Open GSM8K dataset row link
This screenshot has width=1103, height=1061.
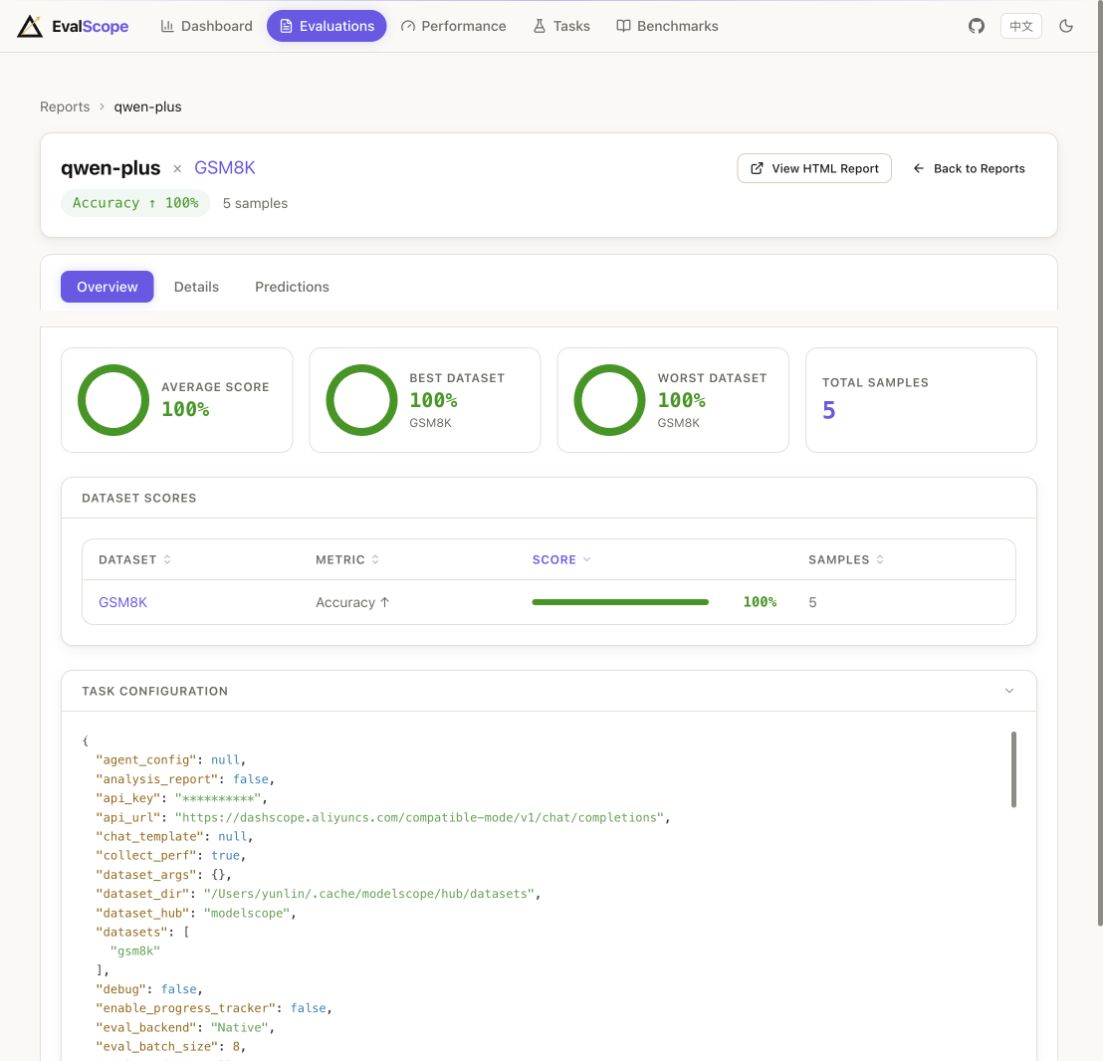click(x=122, y=602)
